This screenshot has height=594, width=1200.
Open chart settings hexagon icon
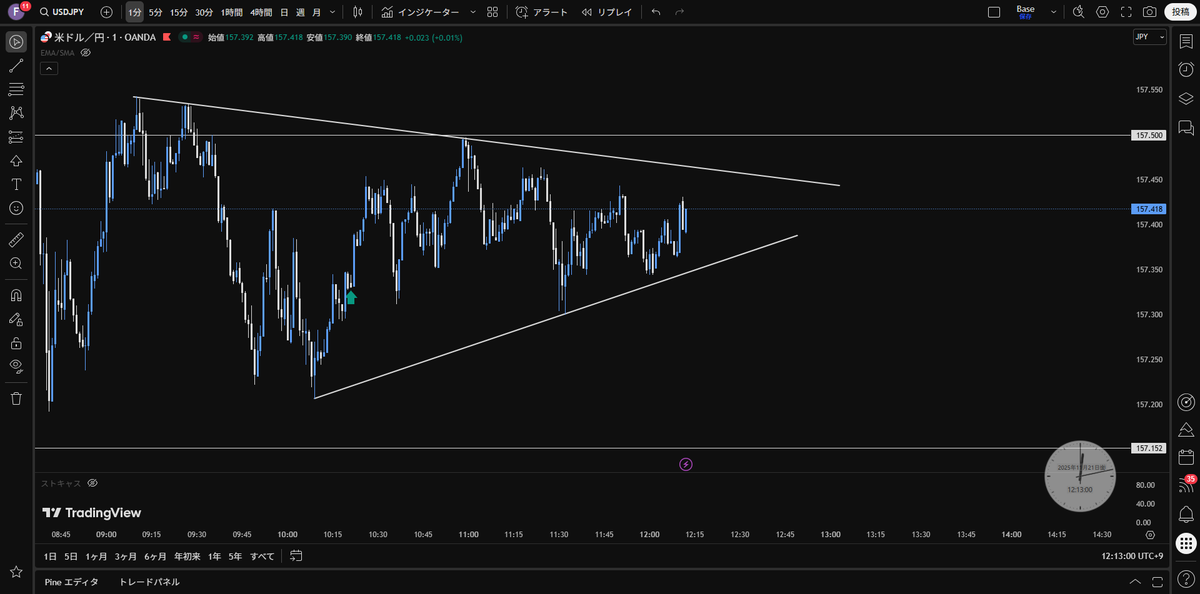point(1102,12)
